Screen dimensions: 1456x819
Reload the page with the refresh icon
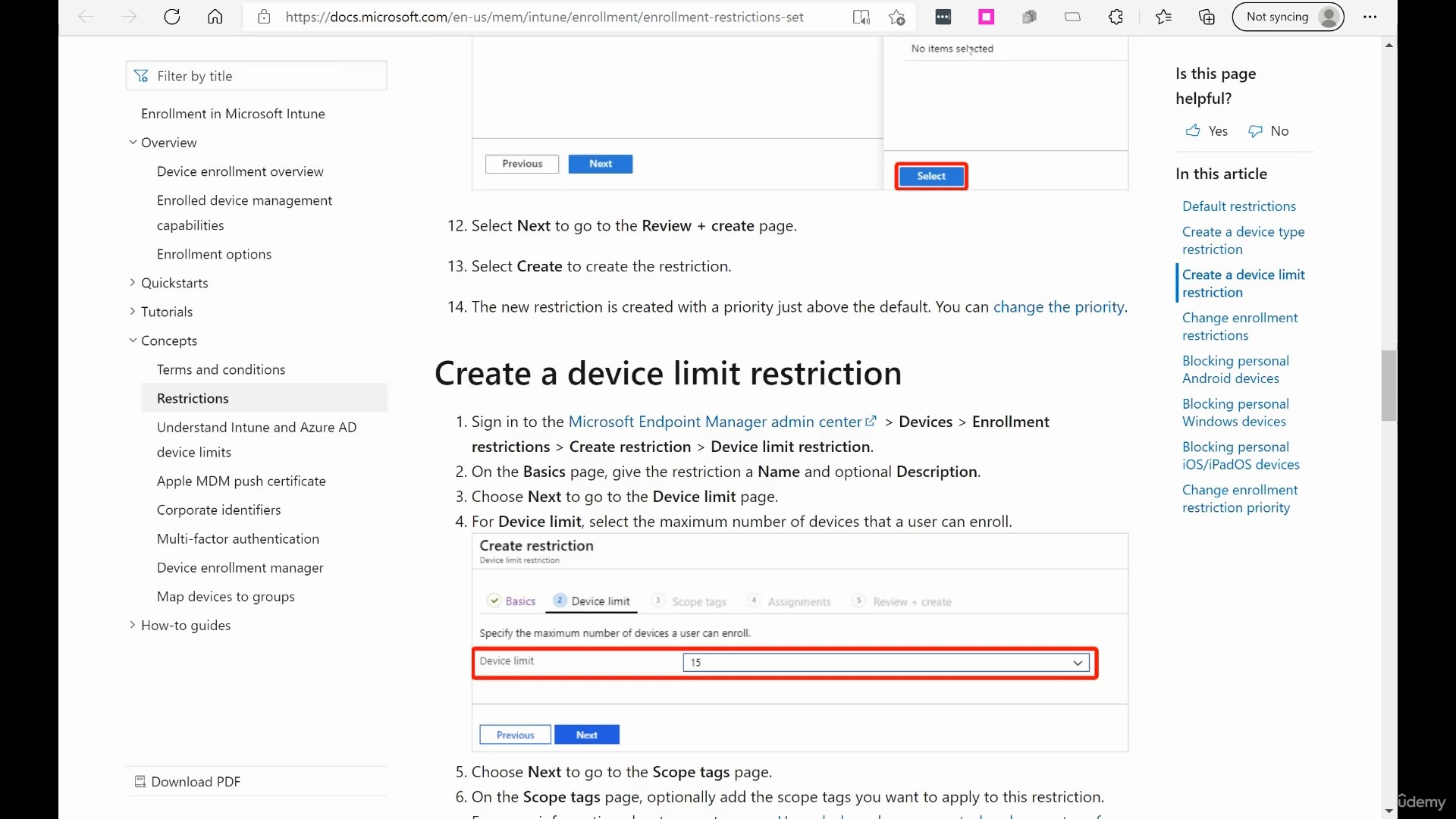click(172, 17)
